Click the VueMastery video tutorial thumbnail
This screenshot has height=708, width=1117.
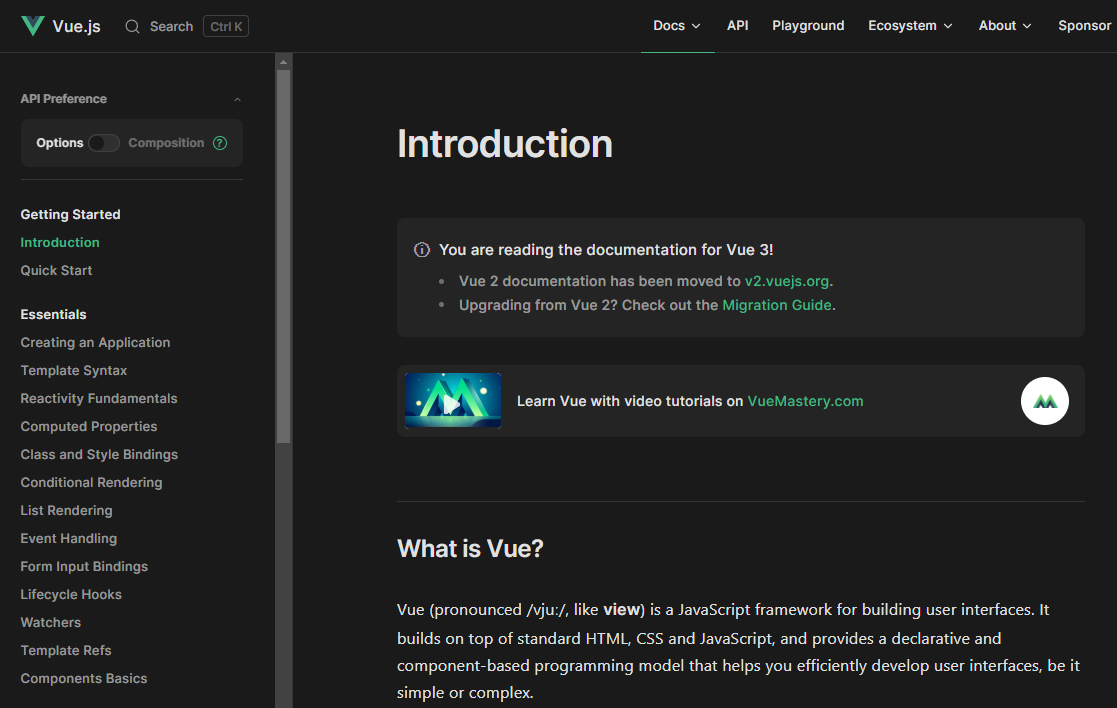point(453,400)
